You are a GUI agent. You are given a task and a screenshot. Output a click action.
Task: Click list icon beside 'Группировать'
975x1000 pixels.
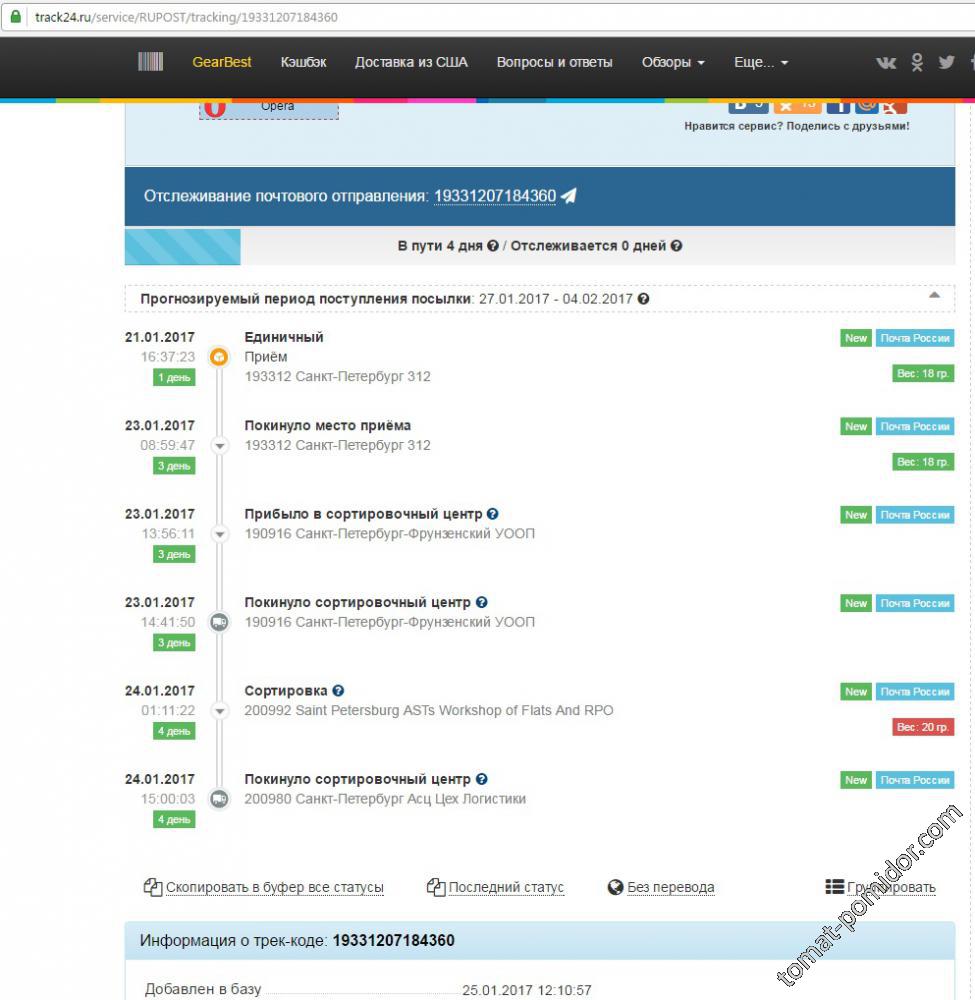tap(835, 886)
